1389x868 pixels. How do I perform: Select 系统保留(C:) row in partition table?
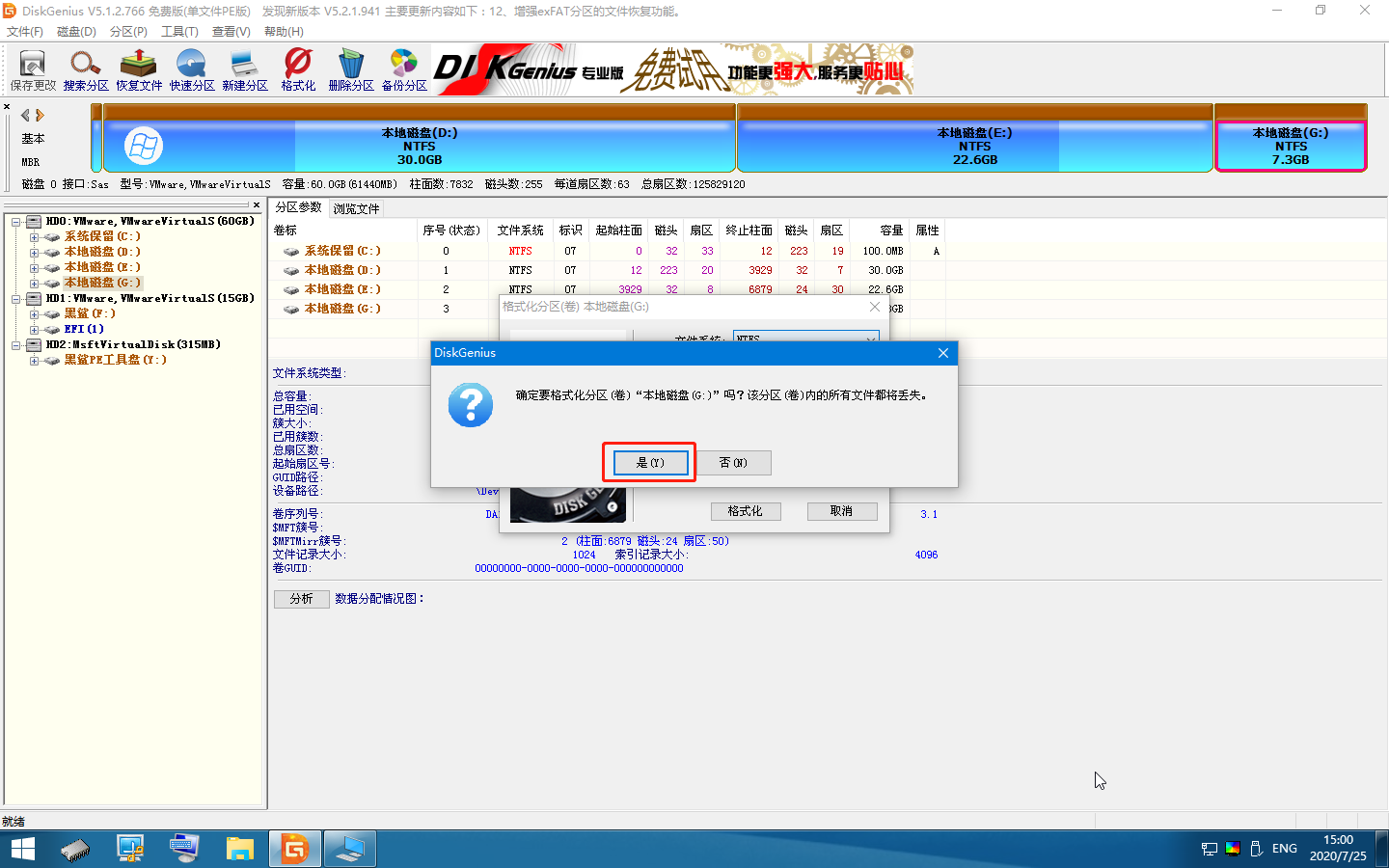[608, 251]
